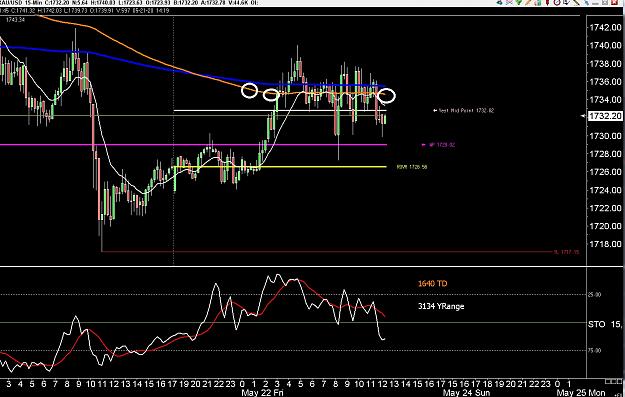Click the magenta WP level label
This screenshot has height=397, width=625.
pos(438,145)
